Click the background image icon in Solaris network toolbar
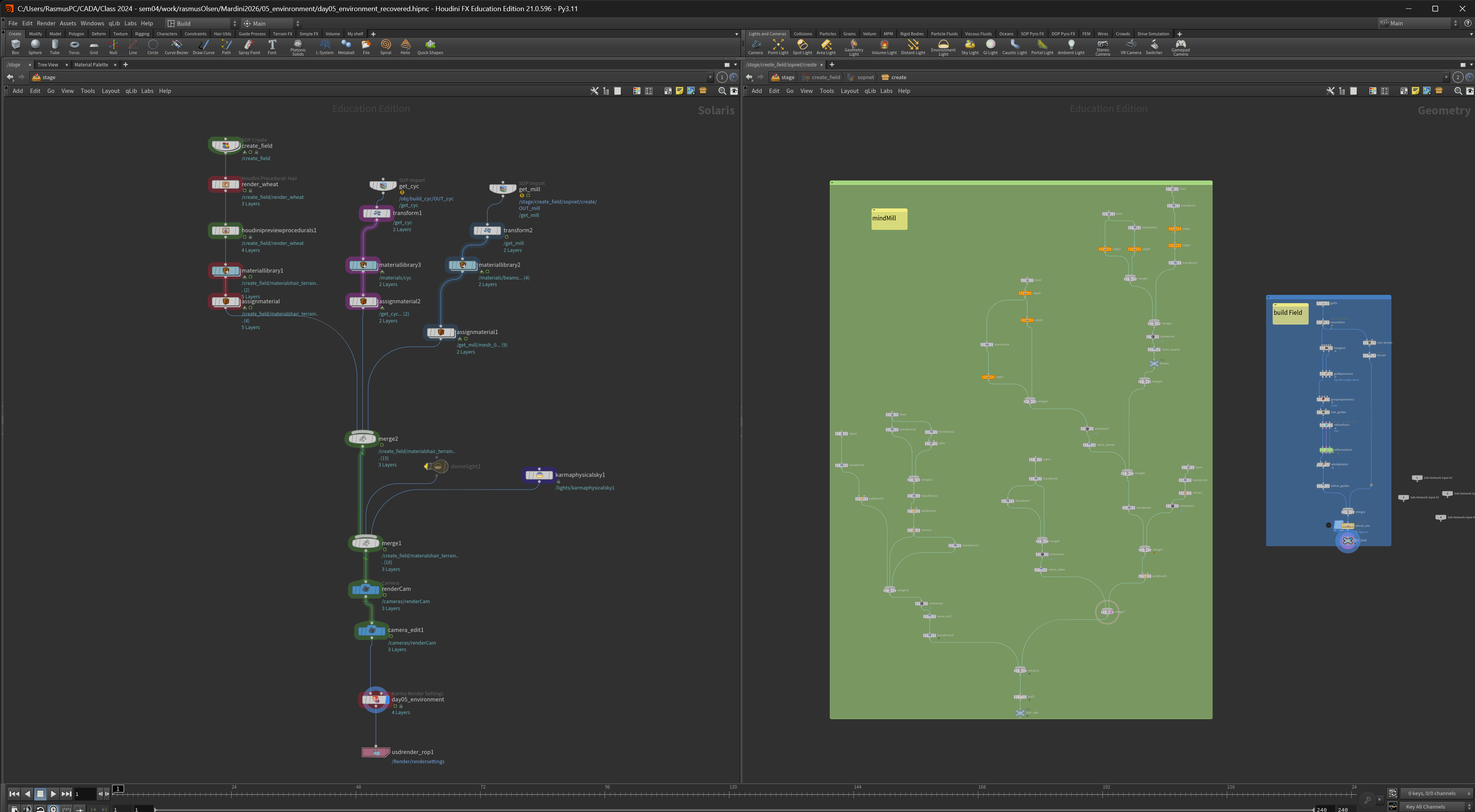The width and height of the screenshot is (1475, 812). [x=691, y=91]
